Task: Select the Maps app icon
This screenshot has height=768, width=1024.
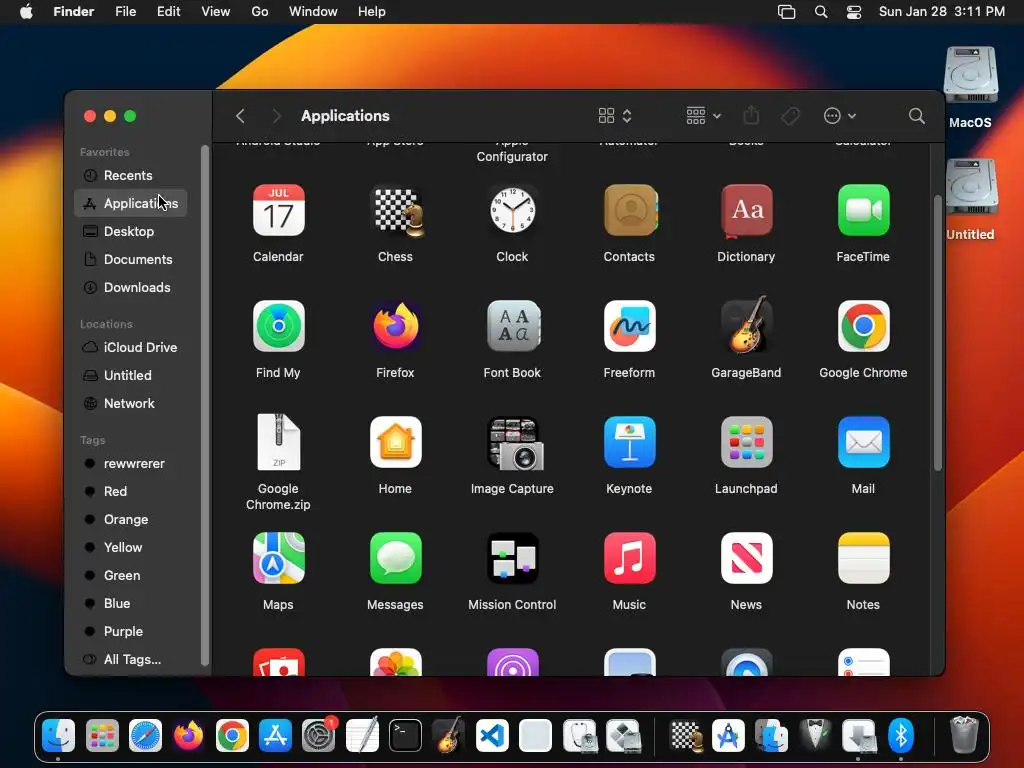Action: (x=278, y=558)
